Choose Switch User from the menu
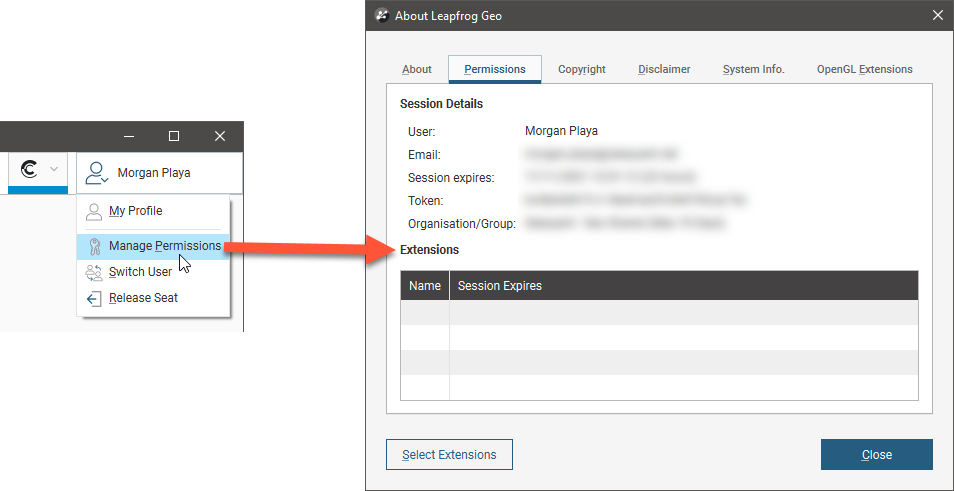 (140, 272)
